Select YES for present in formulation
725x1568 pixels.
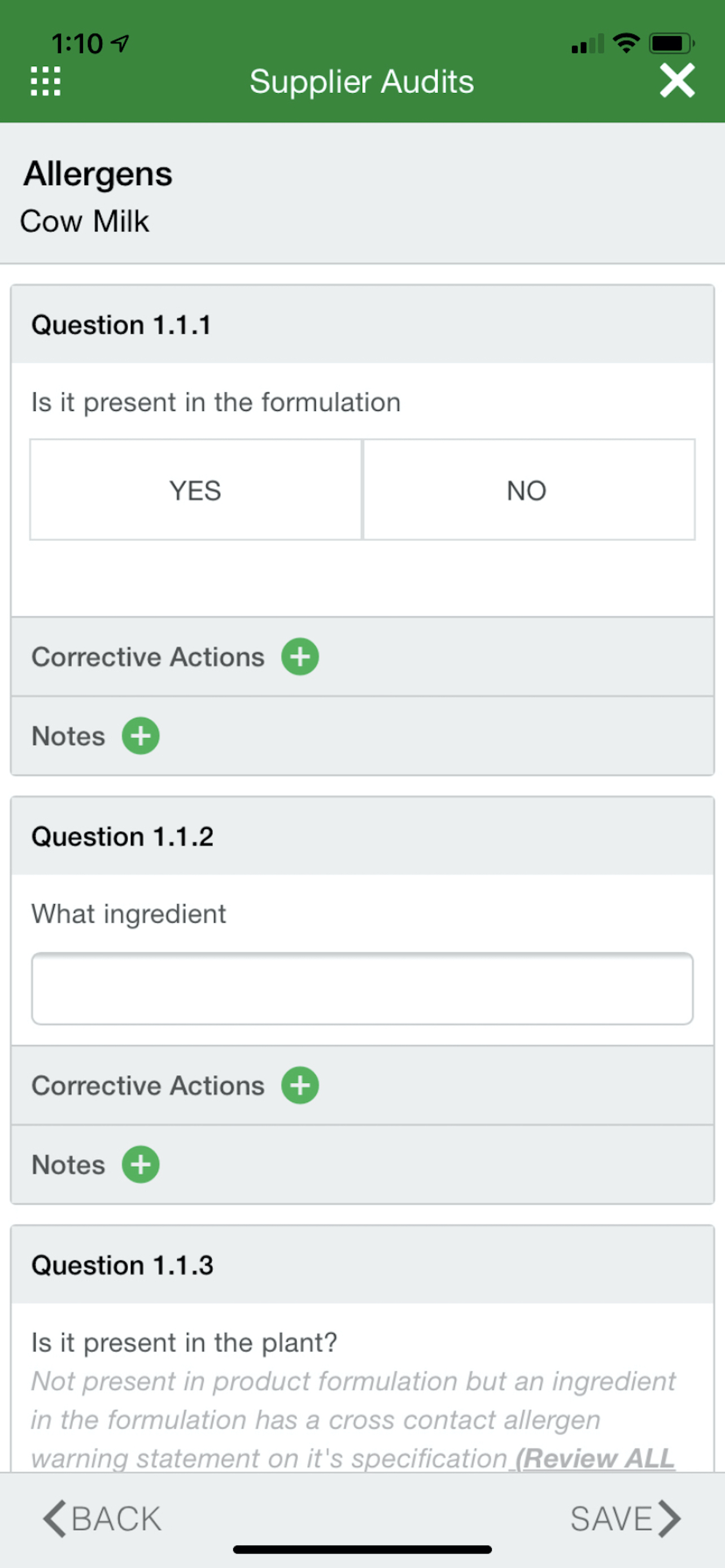click(x=195, y=489)
